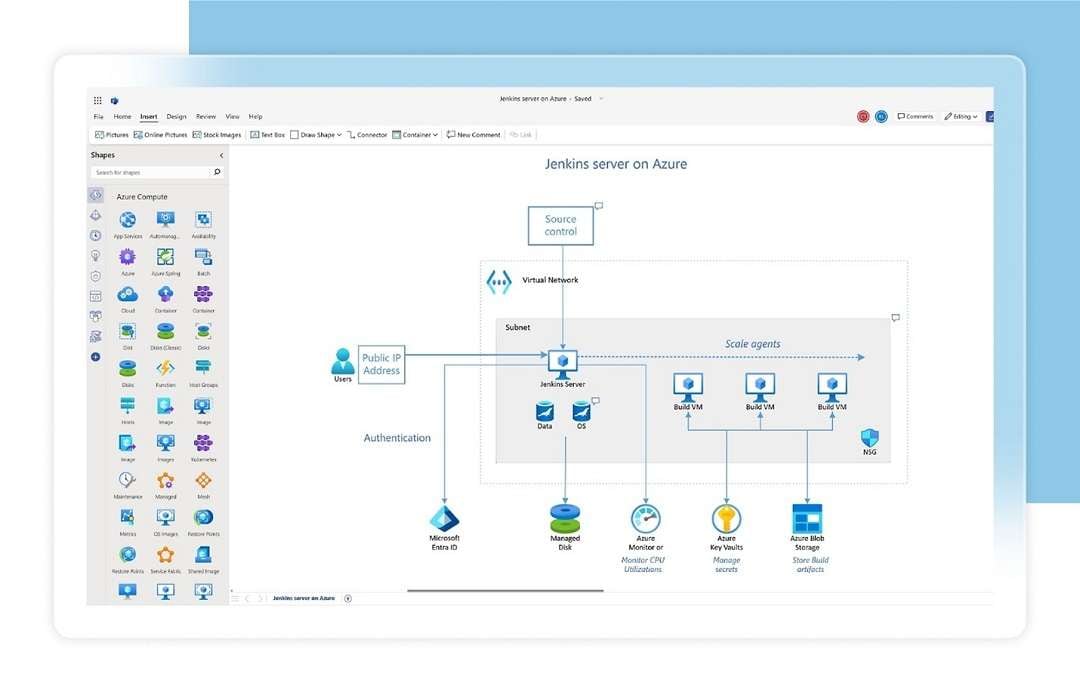The height and width of the screenshot is (692, 1080).
Task: Select the Azure Spring shape
Action: (165, 258)
